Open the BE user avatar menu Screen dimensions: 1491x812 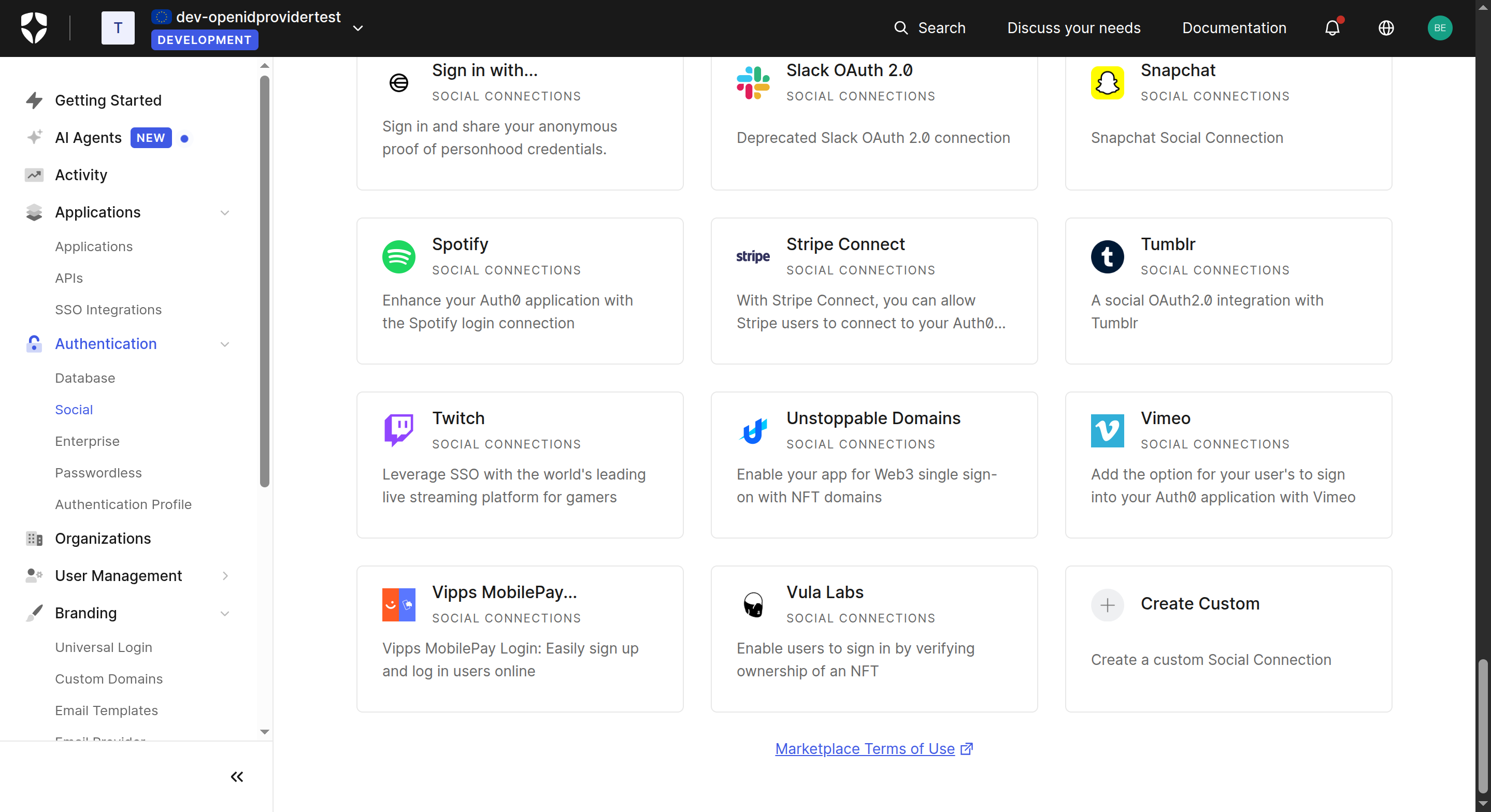tap(1440, 28)
